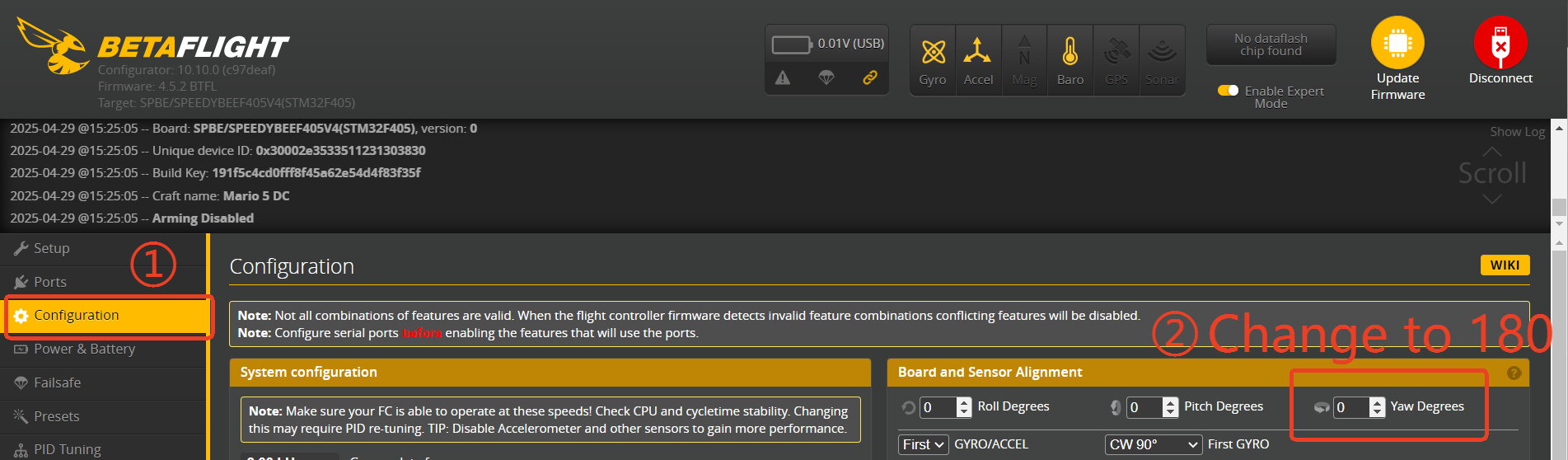This screenshot has width=1568, height=460.
Task: Click the yellow link status icon
Action: pos(869,77)
